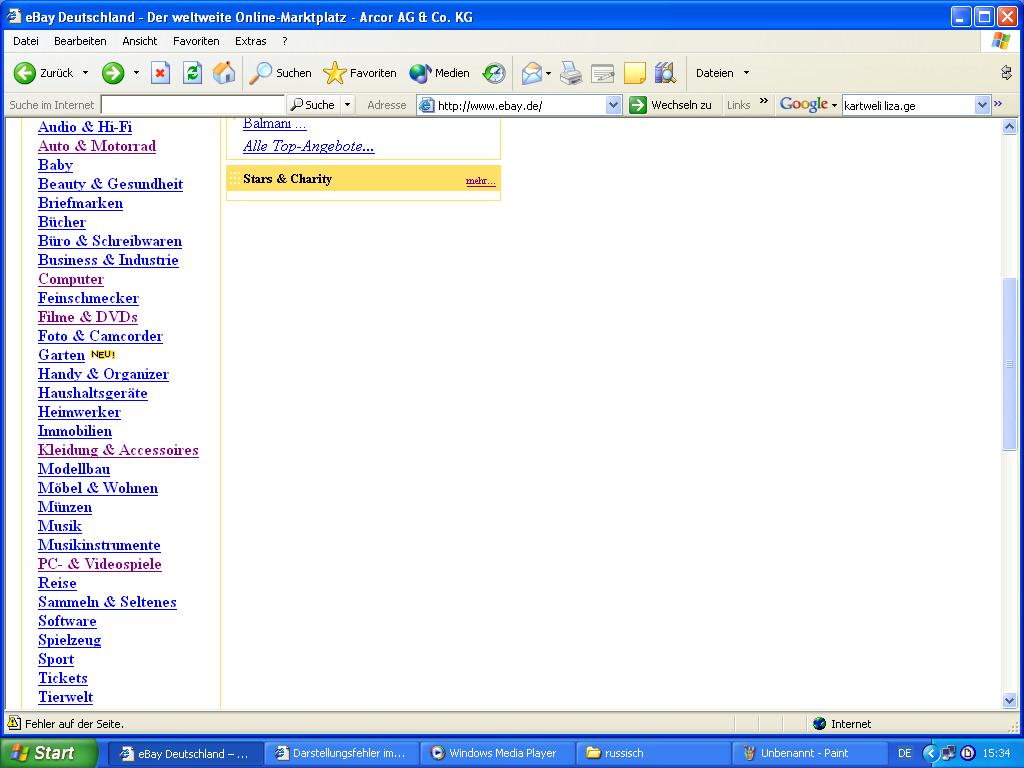Click the Internet zone globe icon

820,723
